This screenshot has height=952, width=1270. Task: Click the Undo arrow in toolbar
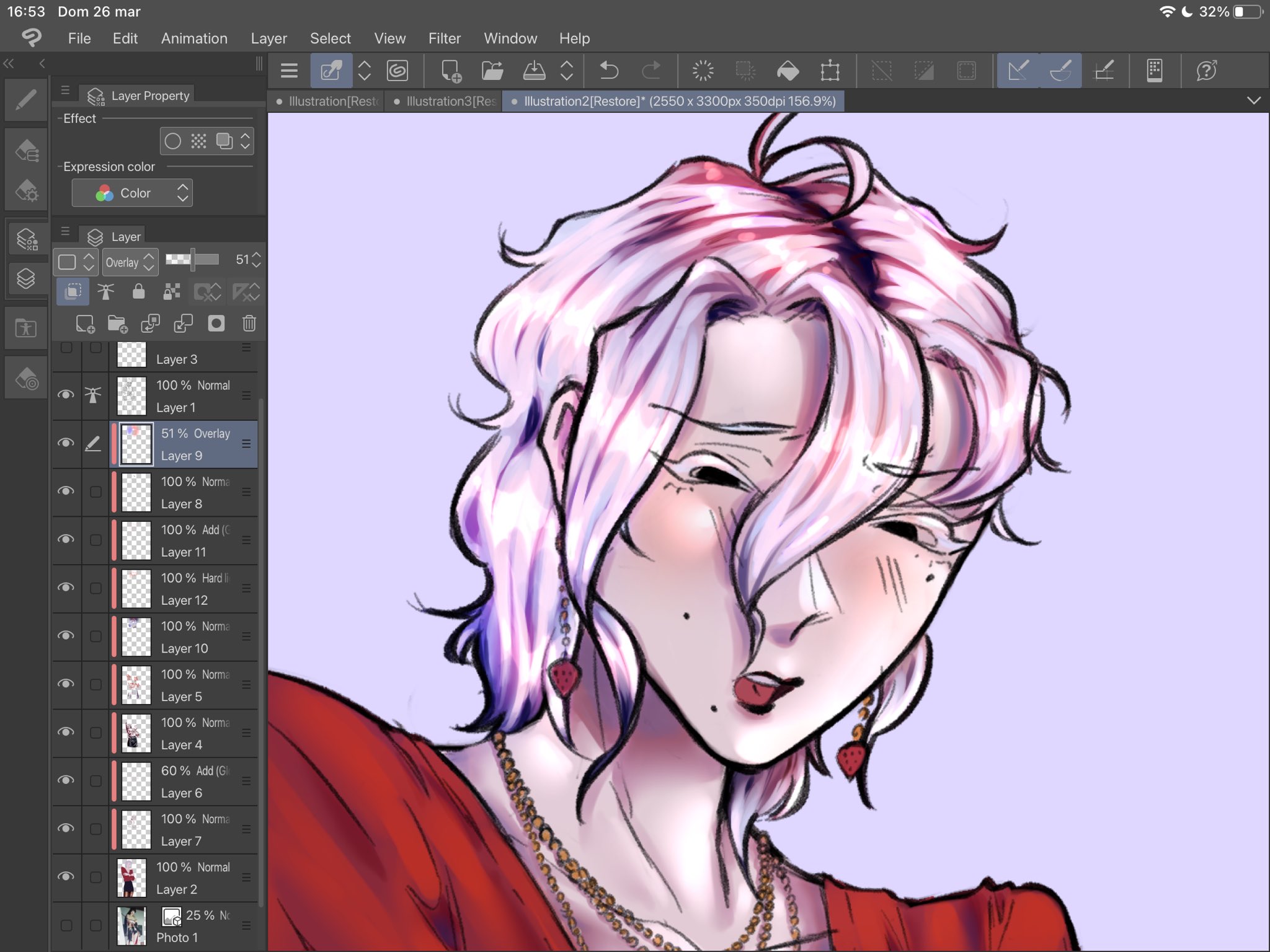pyautogui.click(x=609, y=71)
